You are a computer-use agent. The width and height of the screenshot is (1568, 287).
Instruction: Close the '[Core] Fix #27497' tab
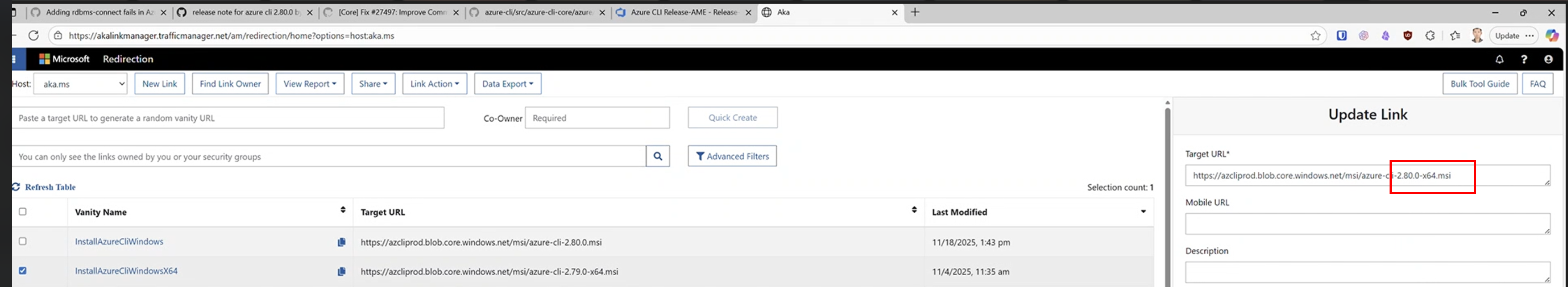[x=456, y=12]
